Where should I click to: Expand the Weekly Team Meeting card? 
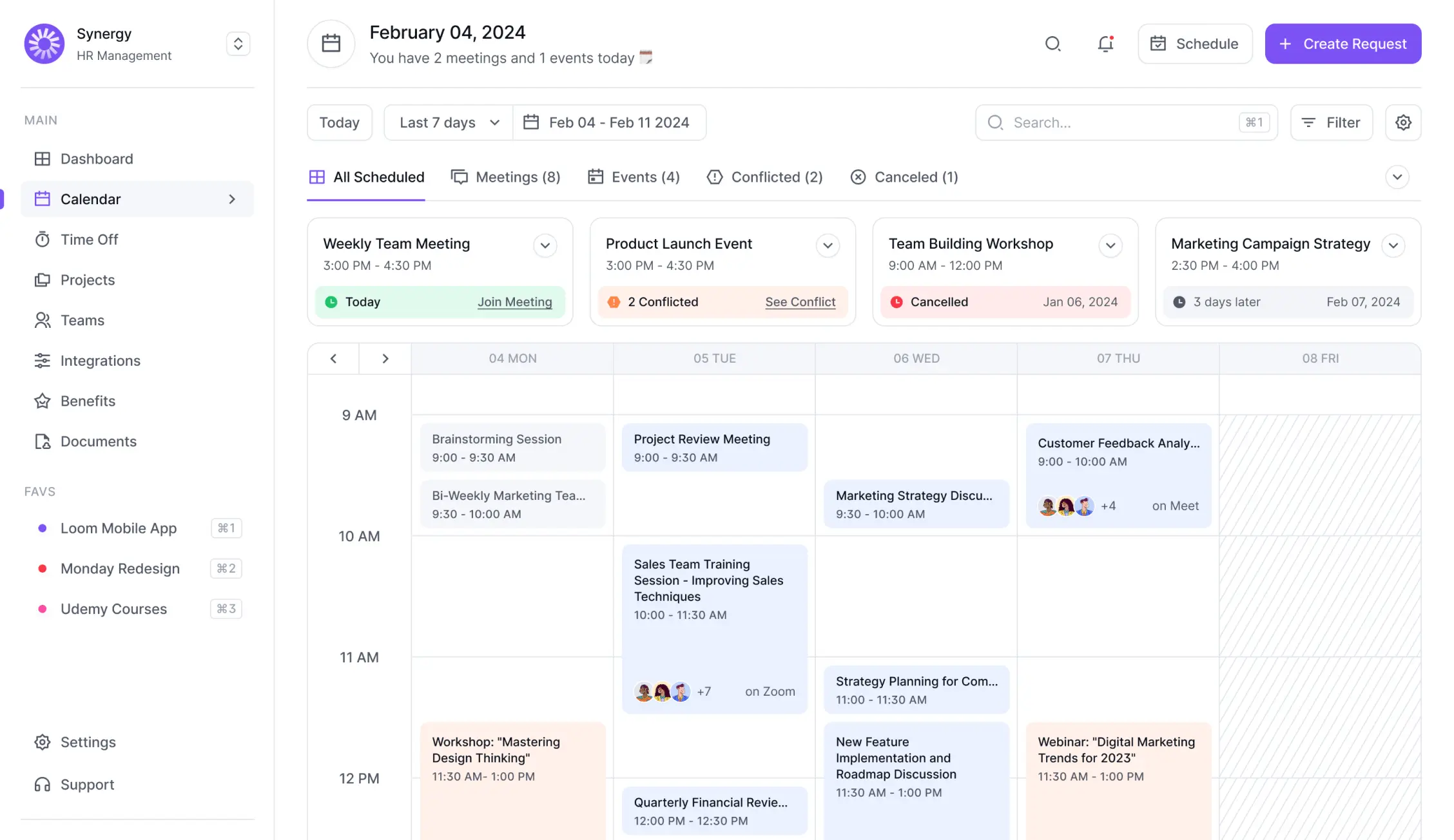pos(545,245)
